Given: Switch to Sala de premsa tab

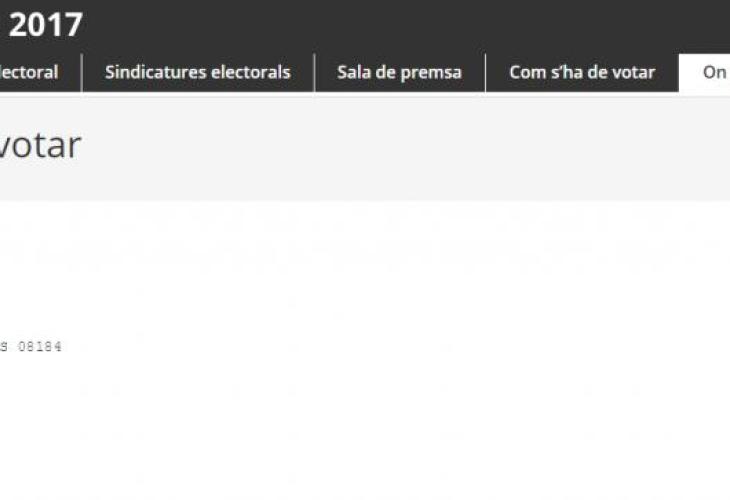Looking at the screenshot, I should point(399,72).
